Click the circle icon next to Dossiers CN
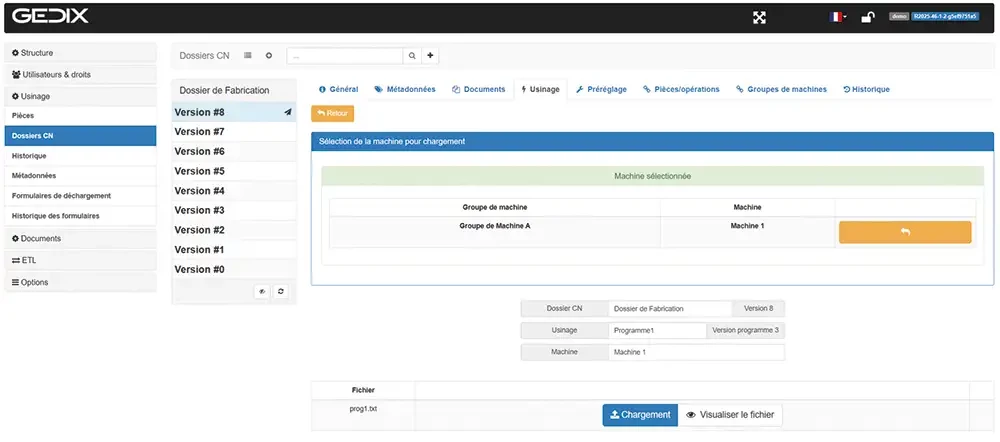Screen dimensions: 1000x442 (268, 55)
